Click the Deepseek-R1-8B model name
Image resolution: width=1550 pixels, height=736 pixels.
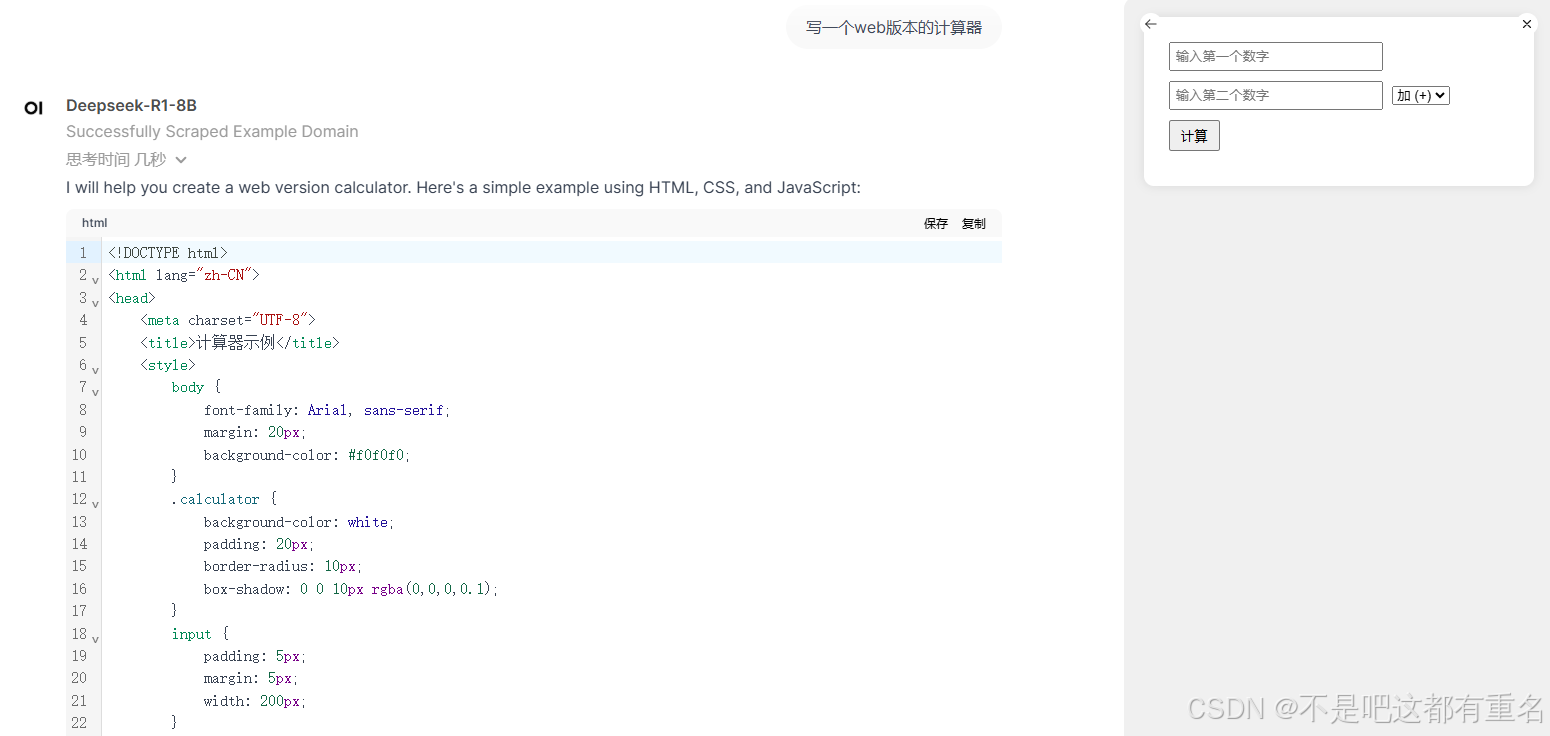131,105
